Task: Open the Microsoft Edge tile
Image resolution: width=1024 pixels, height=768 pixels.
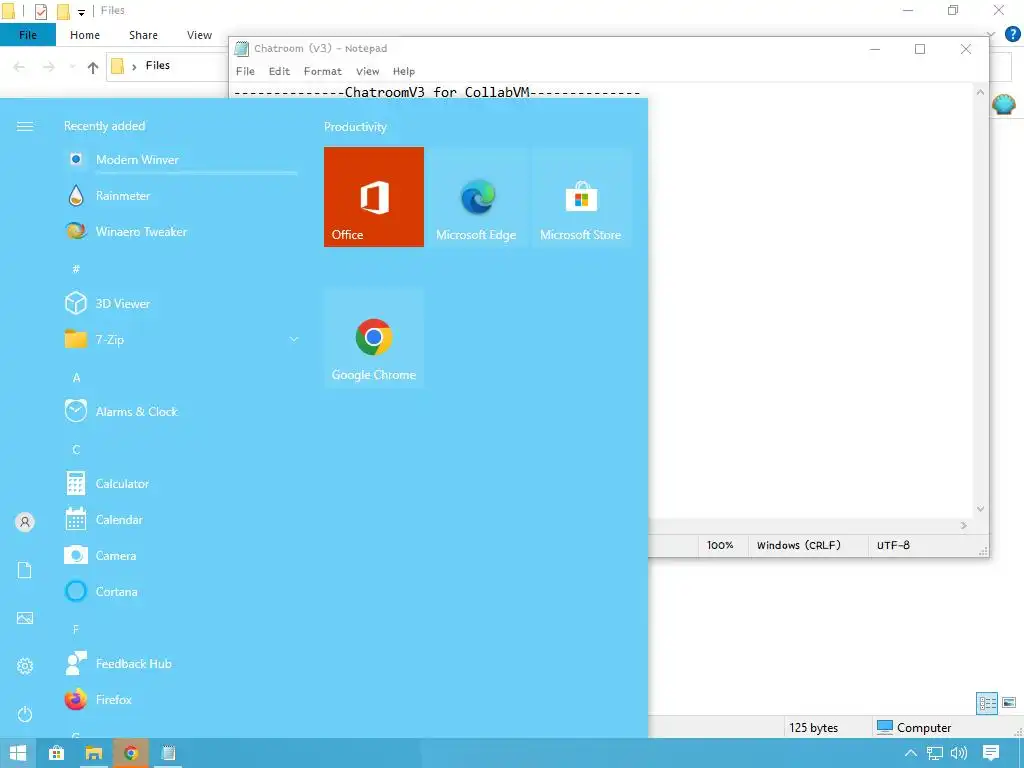Action: (x=477, y=197)
